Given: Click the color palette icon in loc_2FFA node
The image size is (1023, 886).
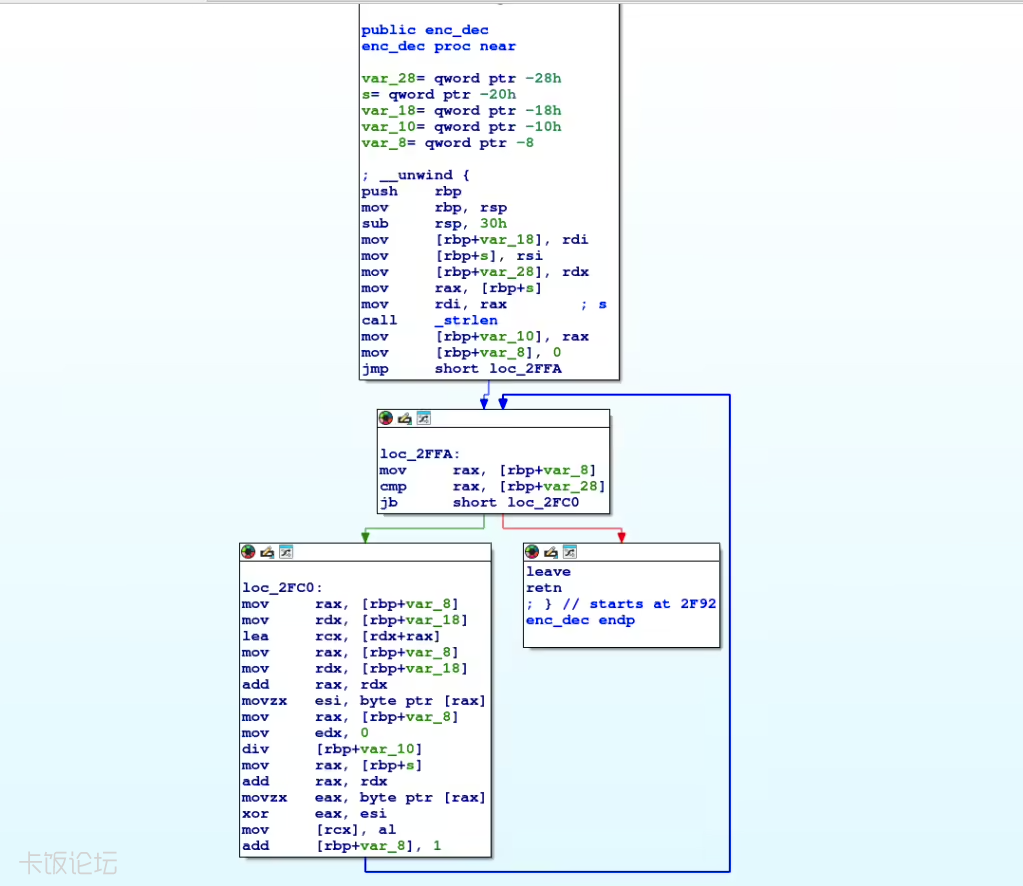Looking at the screenshot, I should (x=386, y=418).
